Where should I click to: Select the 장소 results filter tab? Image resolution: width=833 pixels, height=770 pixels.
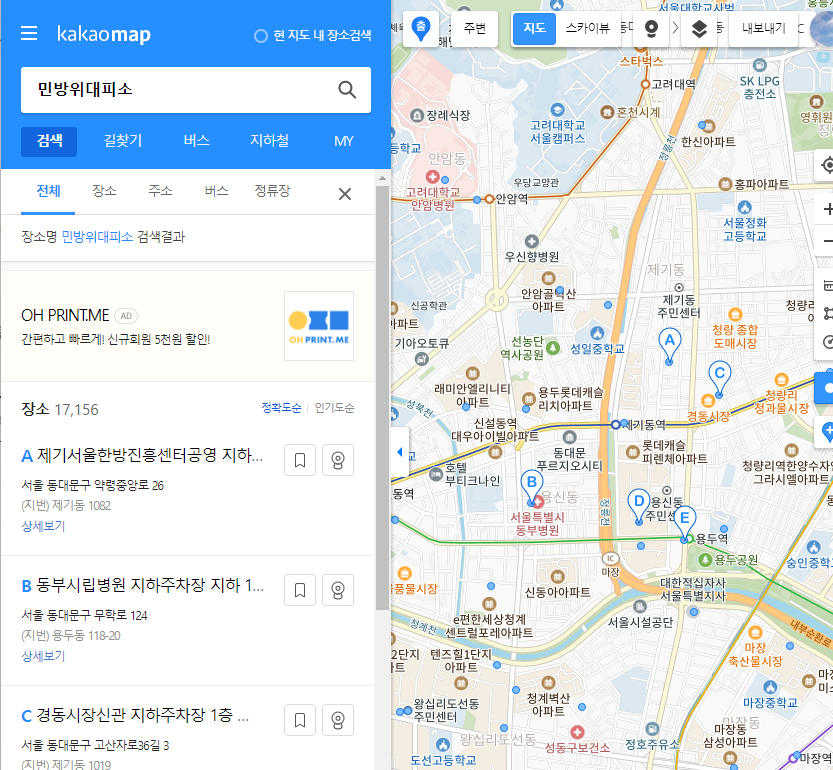tap(104, 191)
